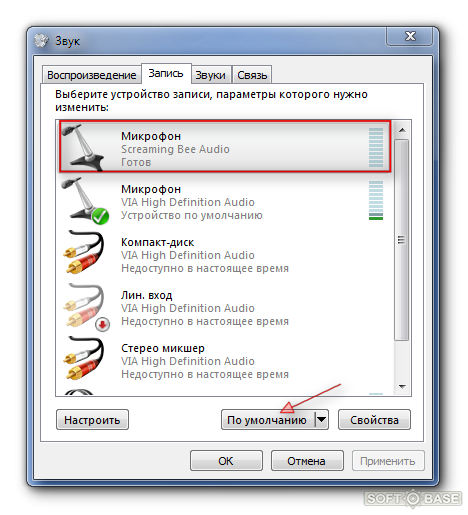Click green checkmark badge on default microphone

[x=100, y=216]
